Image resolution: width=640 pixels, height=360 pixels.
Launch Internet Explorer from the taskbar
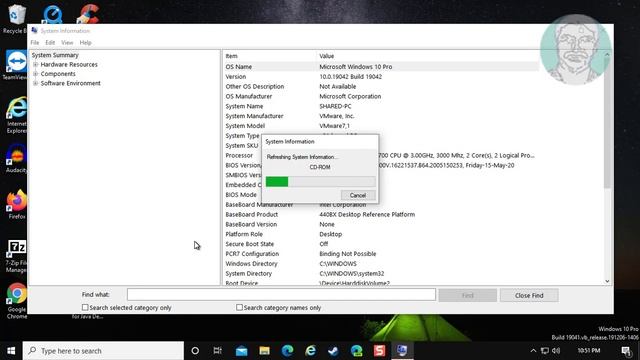pos(311,351)
